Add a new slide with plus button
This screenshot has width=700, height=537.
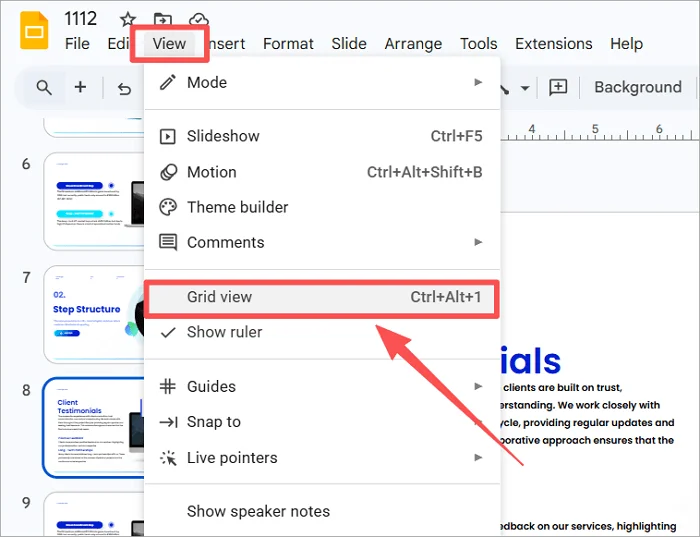(80, 87)
